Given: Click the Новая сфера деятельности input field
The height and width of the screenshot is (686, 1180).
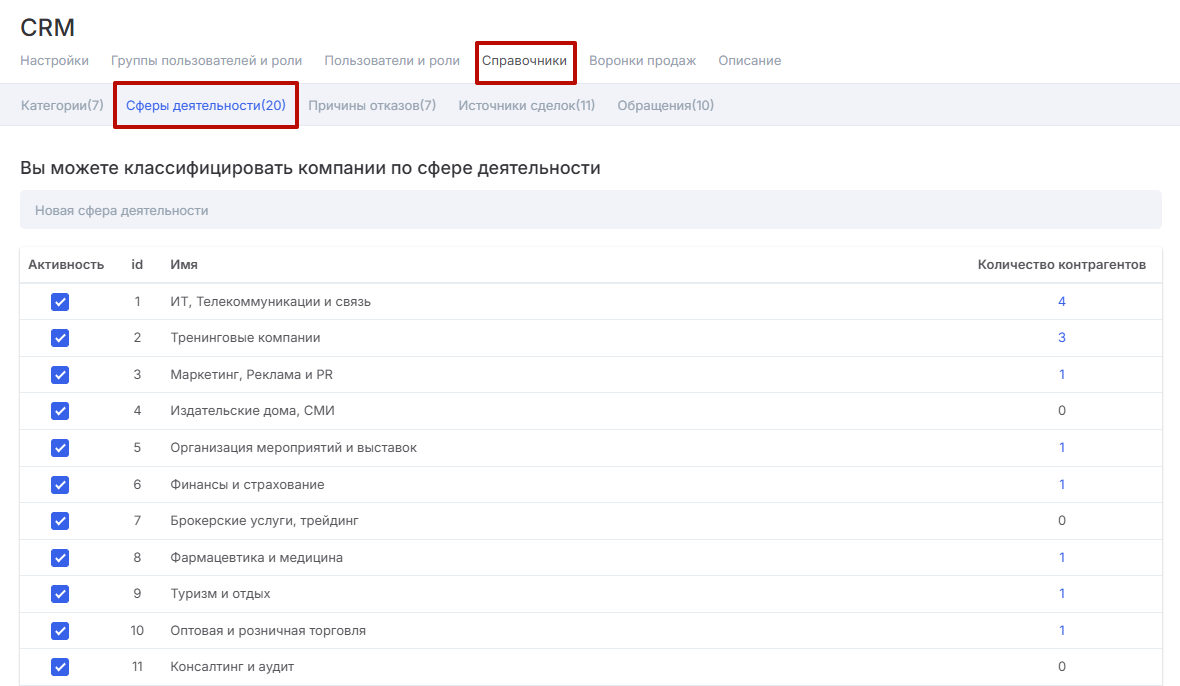Looking at the screenshot, I should [x=590, y=211].
